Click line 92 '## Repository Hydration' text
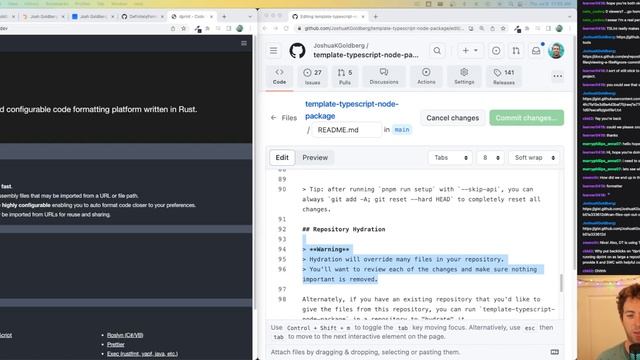 coord(344,229)
